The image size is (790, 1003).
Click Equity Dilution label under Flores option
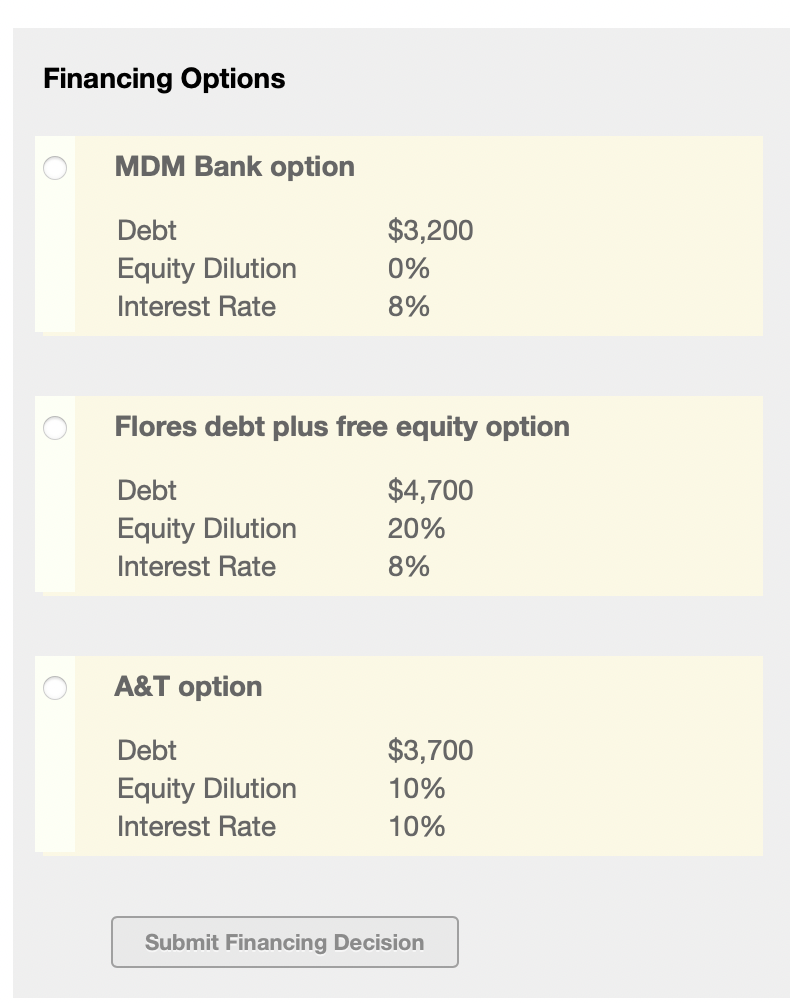tap(207, 529)
